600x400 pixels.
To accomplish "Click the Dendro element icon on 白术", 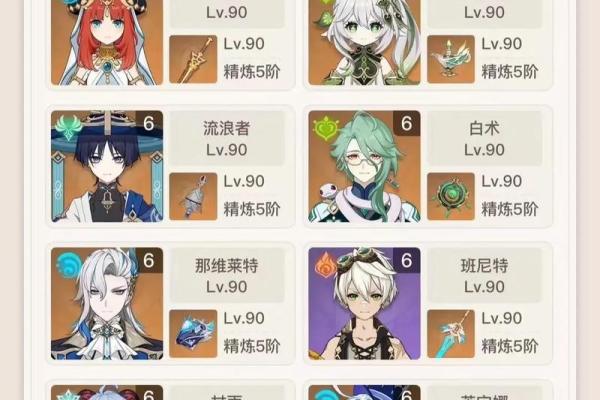I will point(326,128).
